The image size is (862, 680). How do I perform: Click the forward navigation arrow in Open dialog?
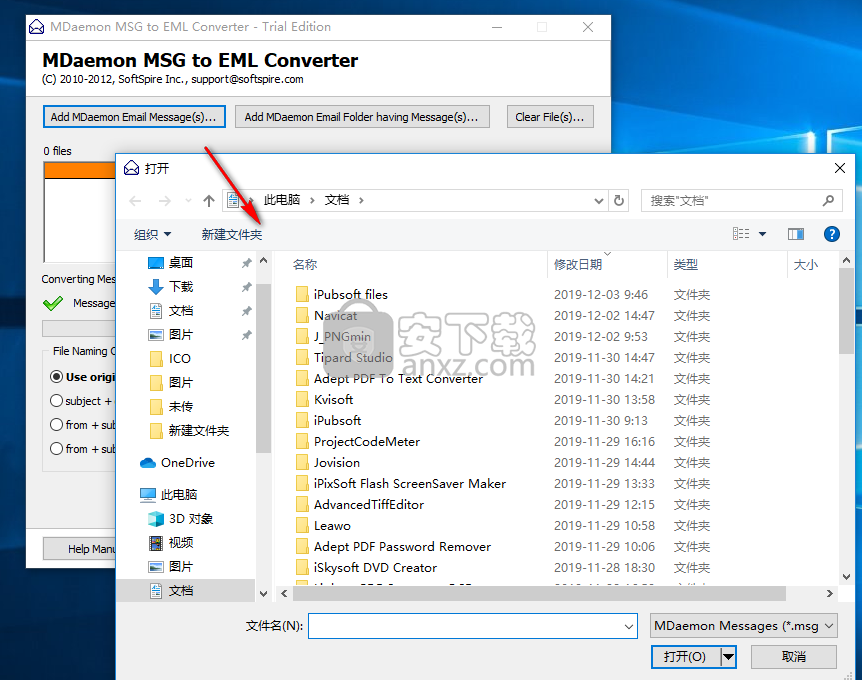click(x=164, y=201)
